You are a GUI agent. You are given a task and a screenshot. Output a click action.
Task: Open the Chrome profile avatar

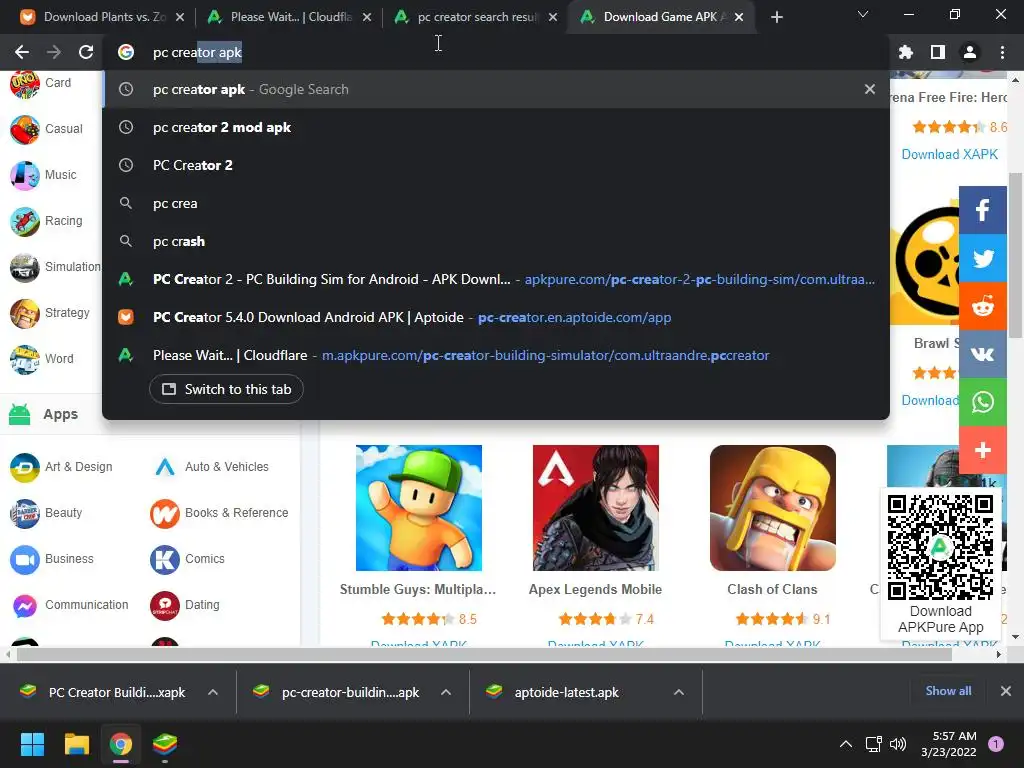[x=970, y=52]
